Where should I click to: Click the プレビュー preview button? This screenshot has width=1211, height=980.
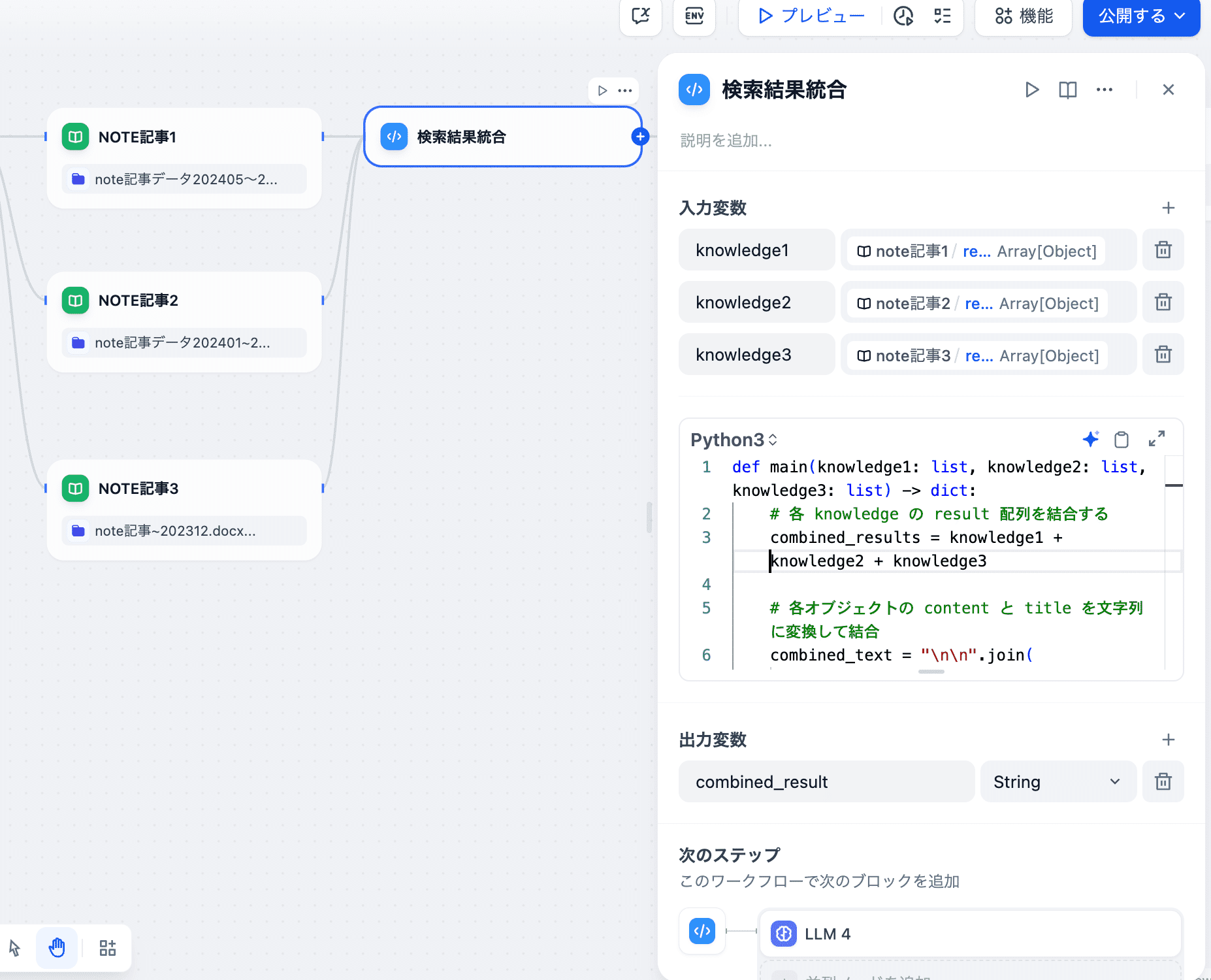click(811, 16)
